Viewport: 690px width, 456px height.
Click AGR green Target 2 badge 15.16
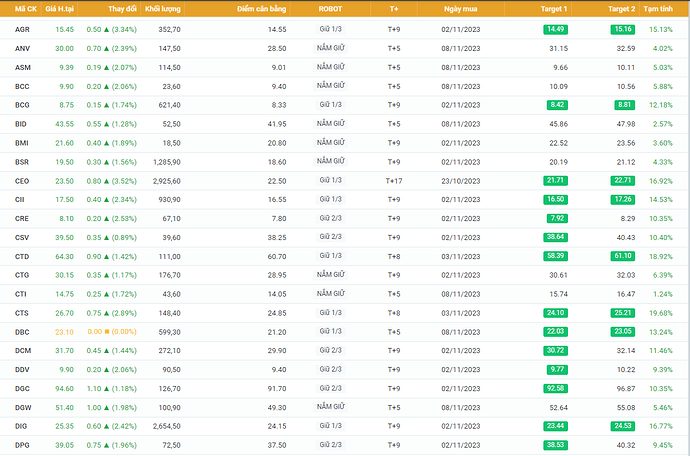623,29
